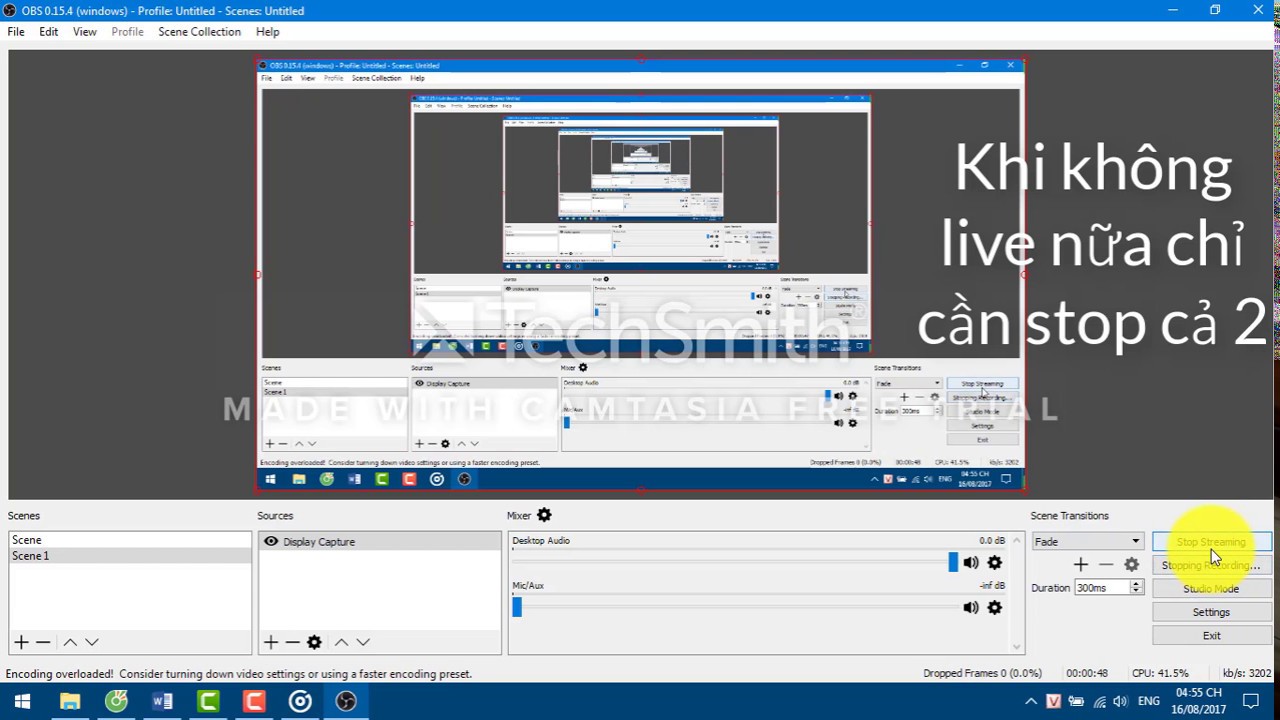
Task: Open Cốc Cốc browser from taskbar
Action: [x=116, y=702]
